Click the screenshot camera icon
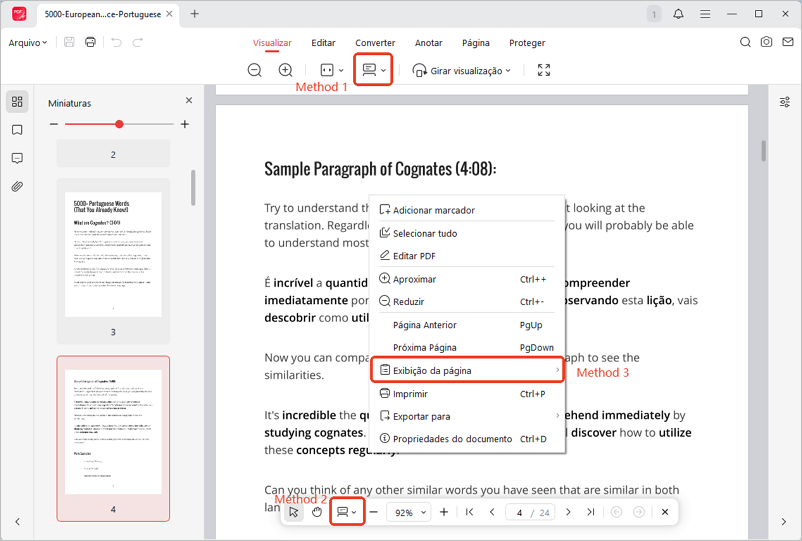Viewport: 802px width, 541px height. coord(766,42)
